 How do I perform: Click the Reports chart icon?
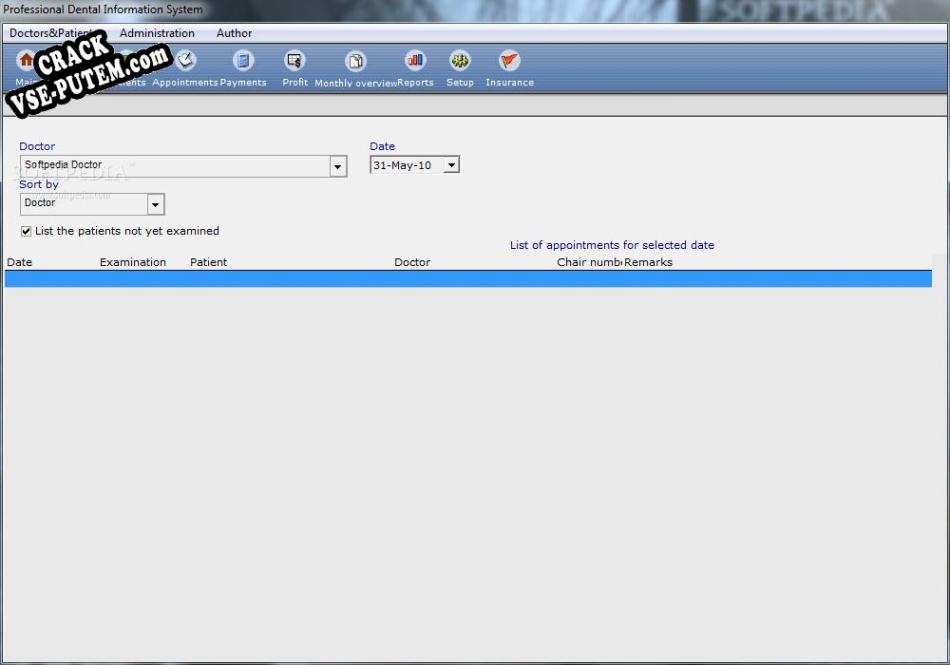415,61
